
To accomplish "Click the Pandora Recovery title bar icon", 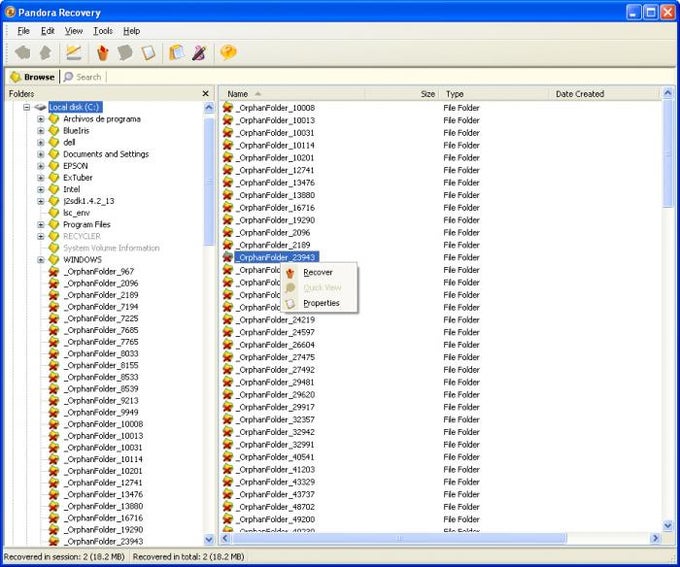I will tap(10, 13).
